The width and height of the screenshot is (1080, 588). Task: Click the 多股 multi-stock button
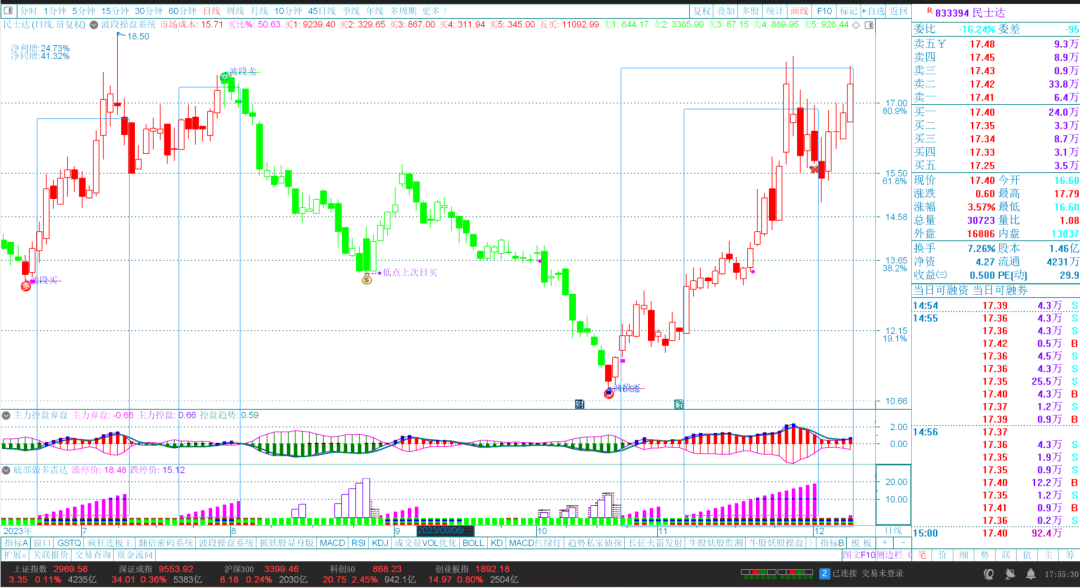pyautogui.click(x=750, y=11)
